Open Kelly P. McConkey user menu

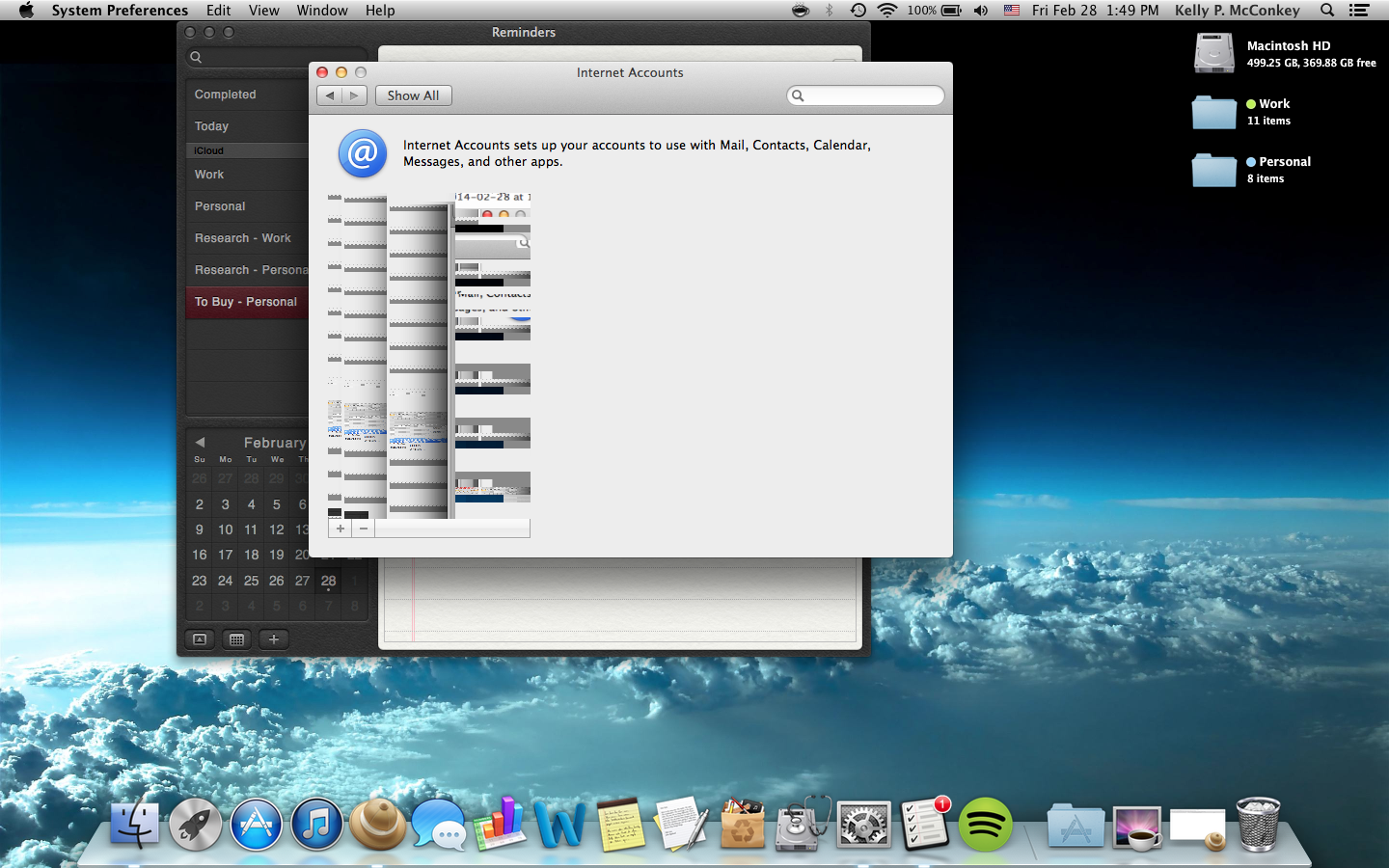click(1238, 11)
